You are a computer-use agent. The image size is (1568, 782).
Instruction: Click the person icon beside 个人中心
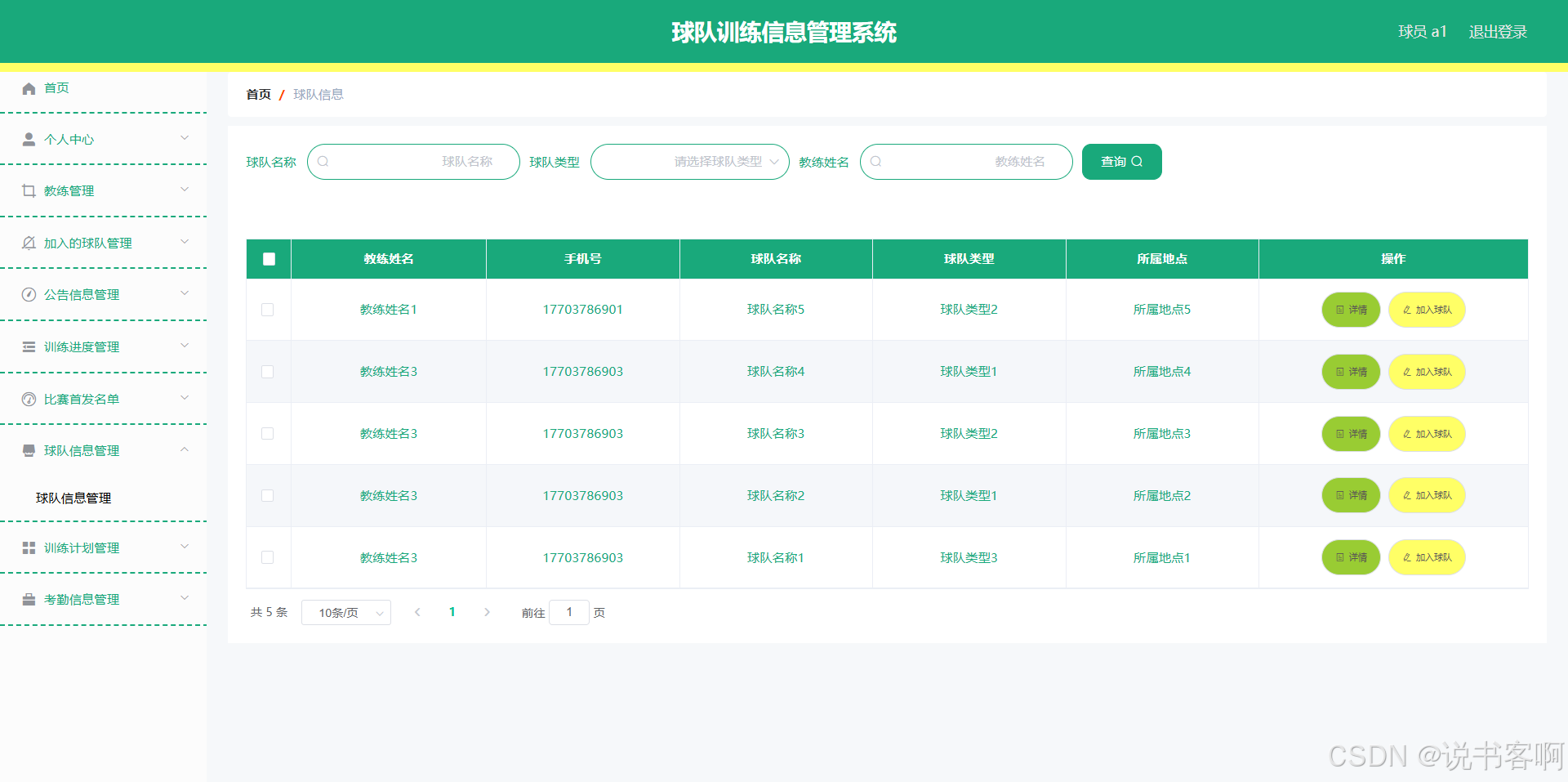tap(29, 140)
